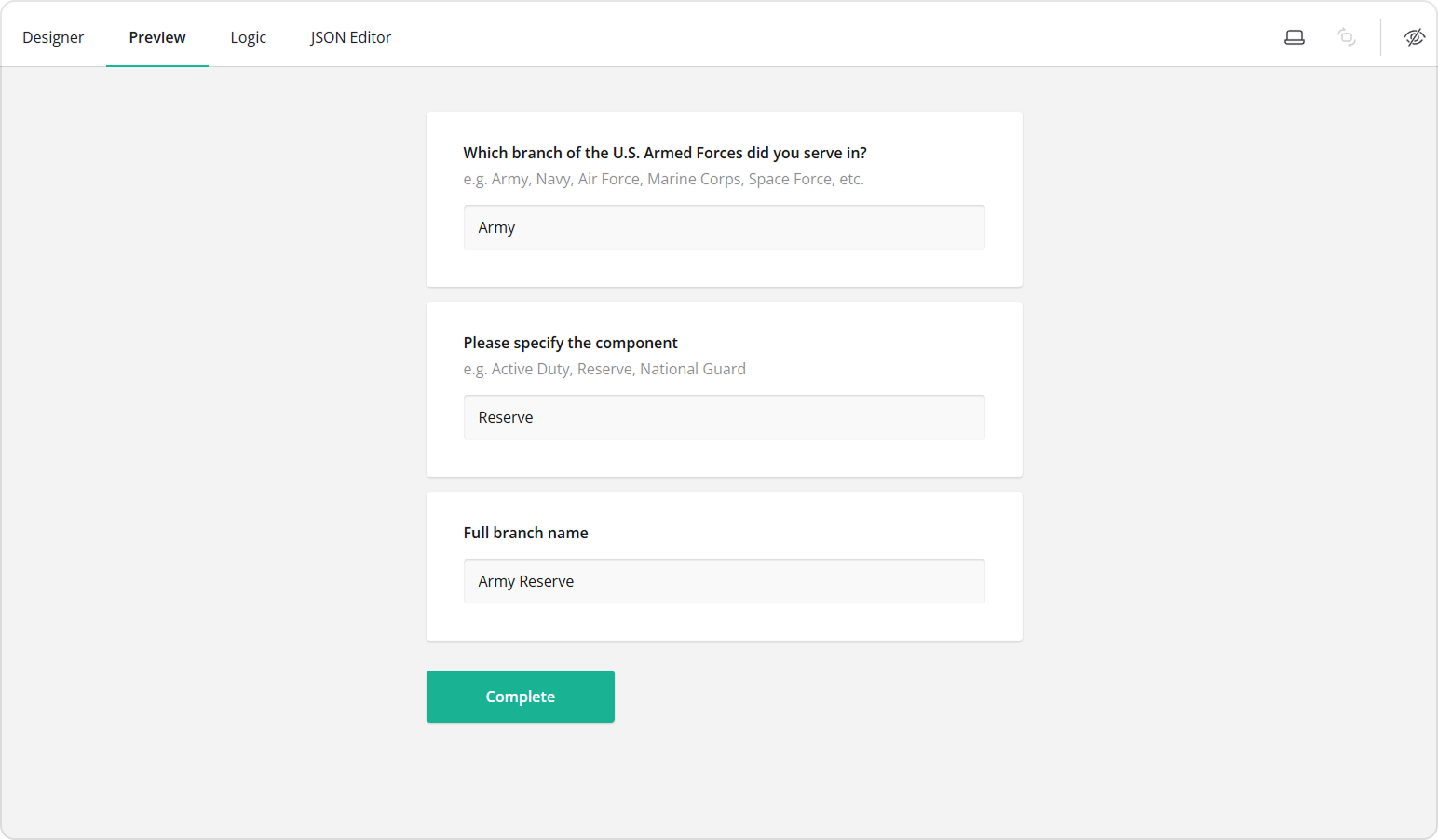Click the Full branch name label
Image resolution: width=1438 pixels, height=840 pixels.
point(525,532)
